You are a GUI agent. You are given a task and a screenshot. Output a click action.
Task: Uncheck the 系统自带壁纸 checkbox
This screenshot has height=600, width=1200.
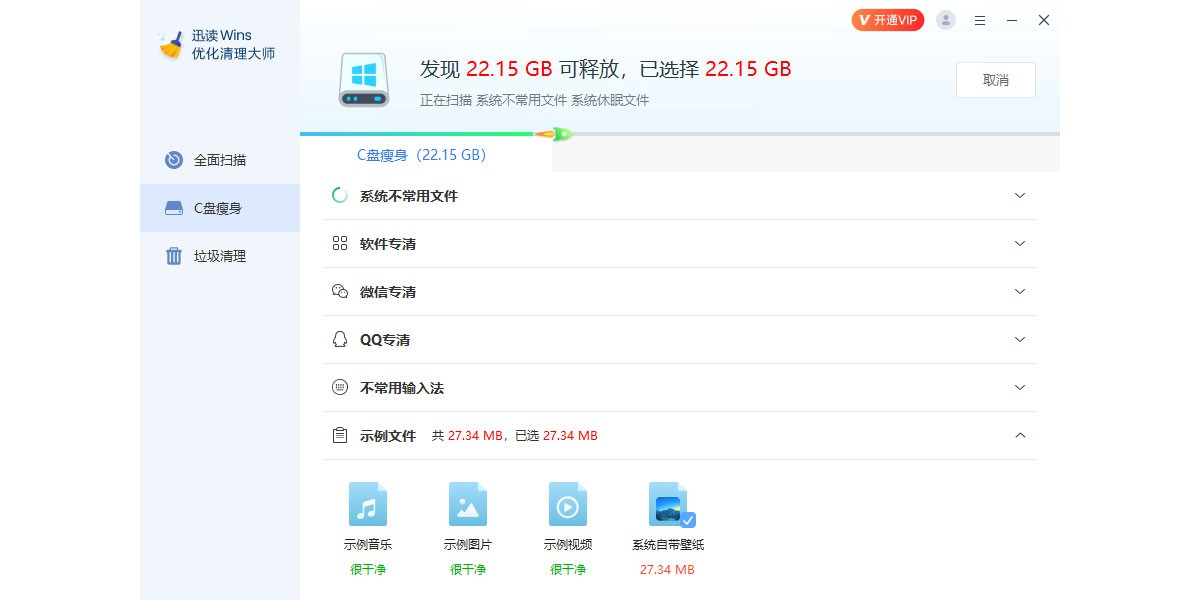688,520
